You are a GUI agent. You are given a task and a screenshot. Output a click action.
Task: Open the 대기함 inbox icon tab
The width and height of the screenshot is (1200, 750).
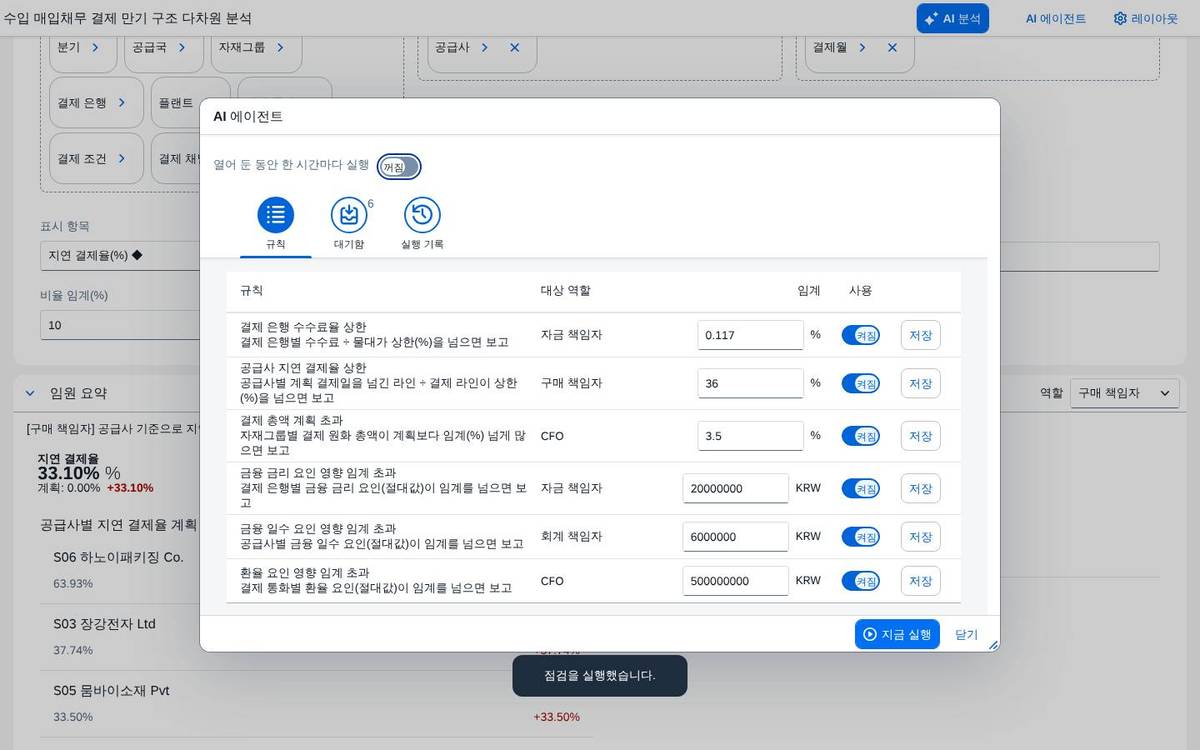coord(349,215)
